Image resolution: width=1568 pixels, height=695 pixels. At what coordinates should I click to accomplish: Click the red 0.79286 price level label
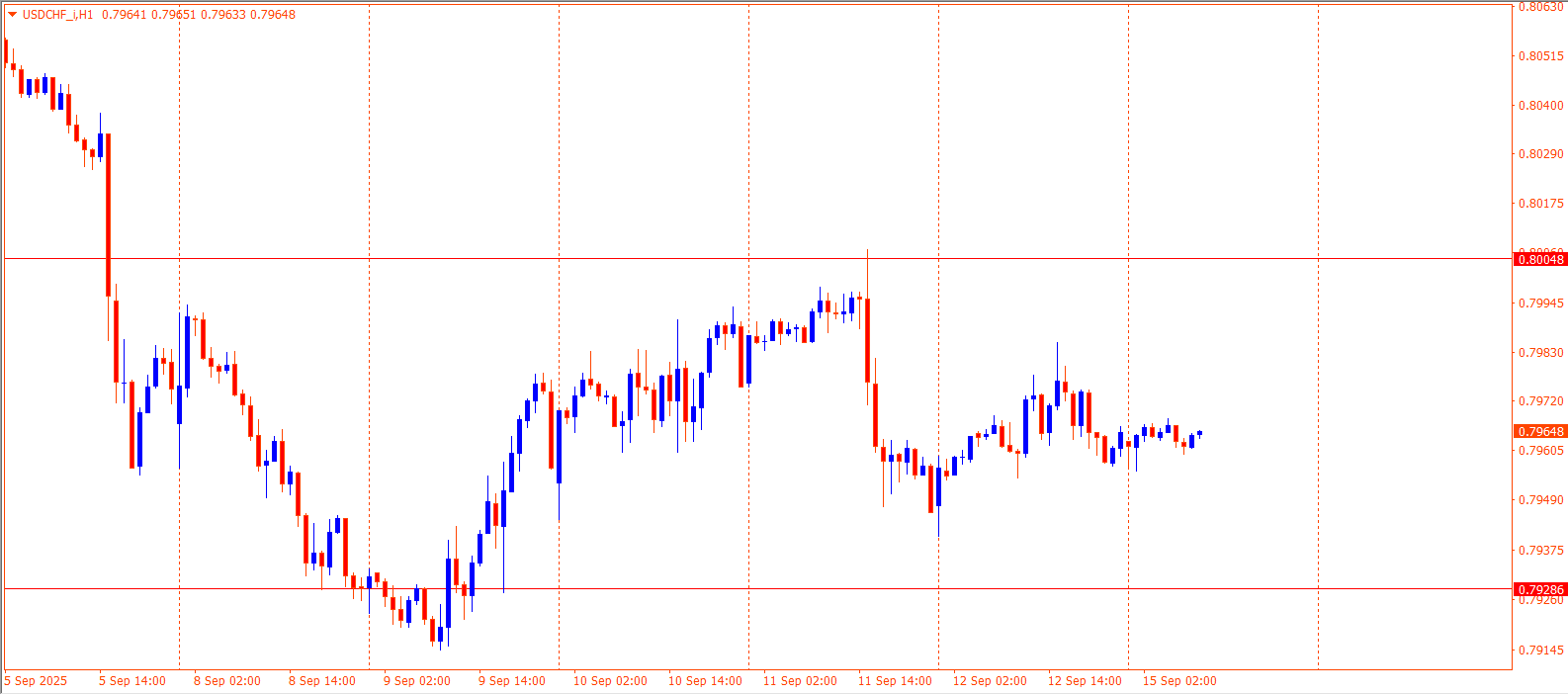click(1540, 589)
